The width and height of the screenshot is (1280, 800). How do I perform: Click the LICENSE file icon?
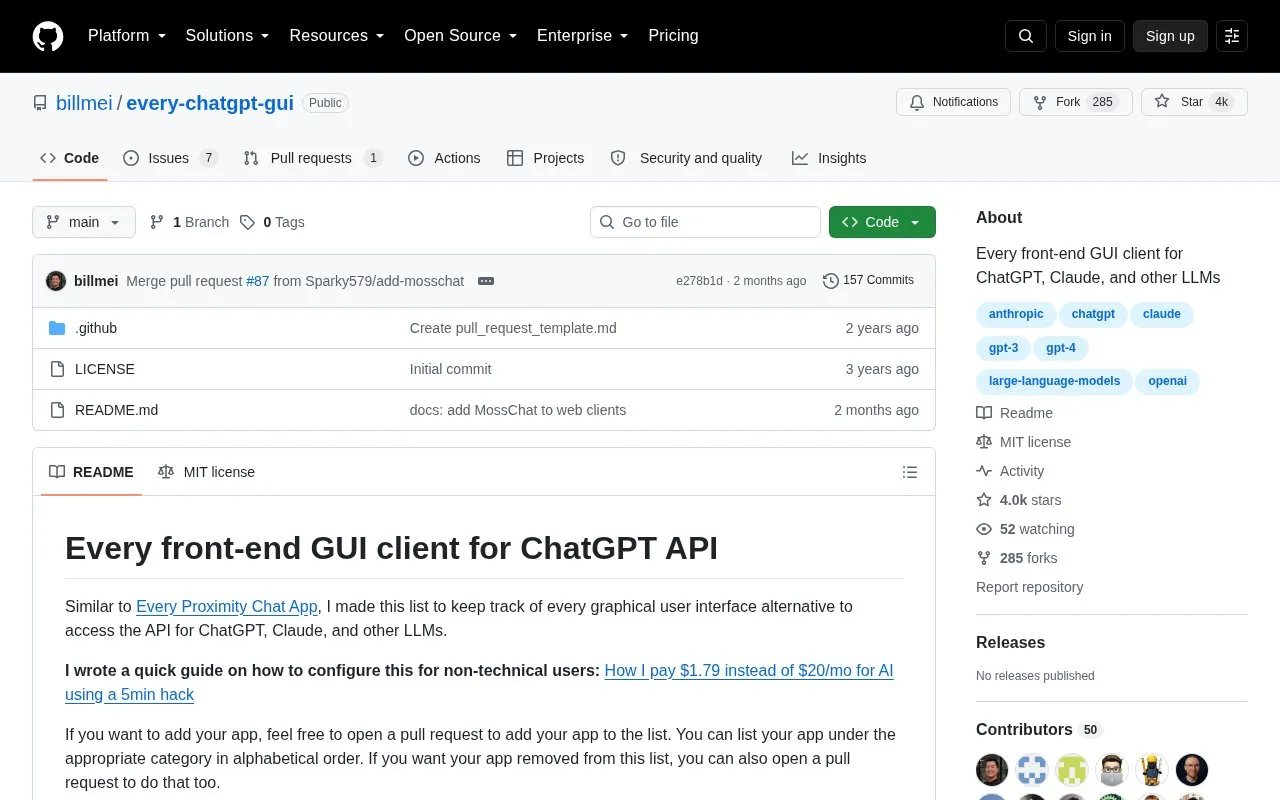coord(57,369)
